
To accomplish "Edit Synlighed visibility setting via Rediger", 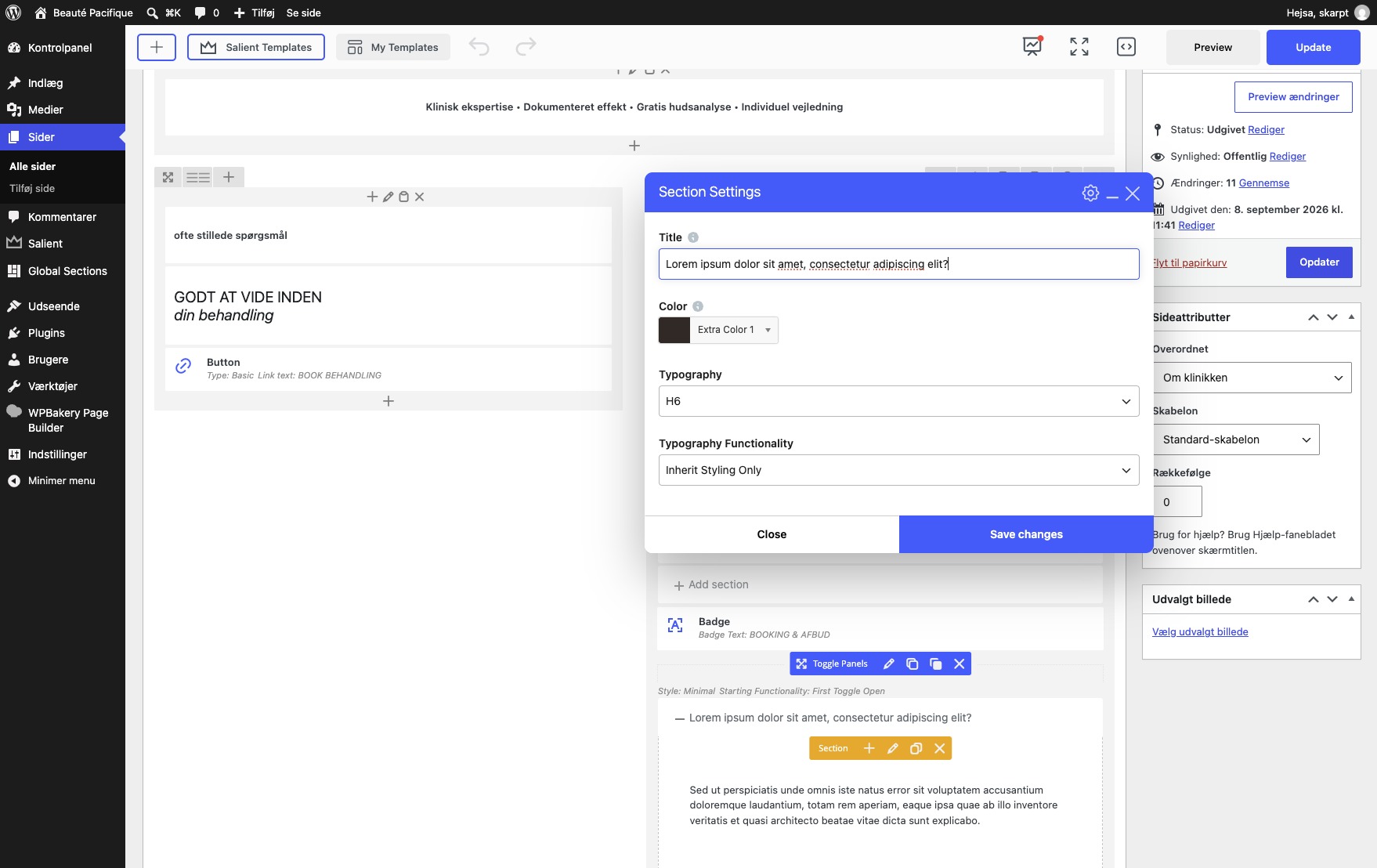I will pos(1287,156).
